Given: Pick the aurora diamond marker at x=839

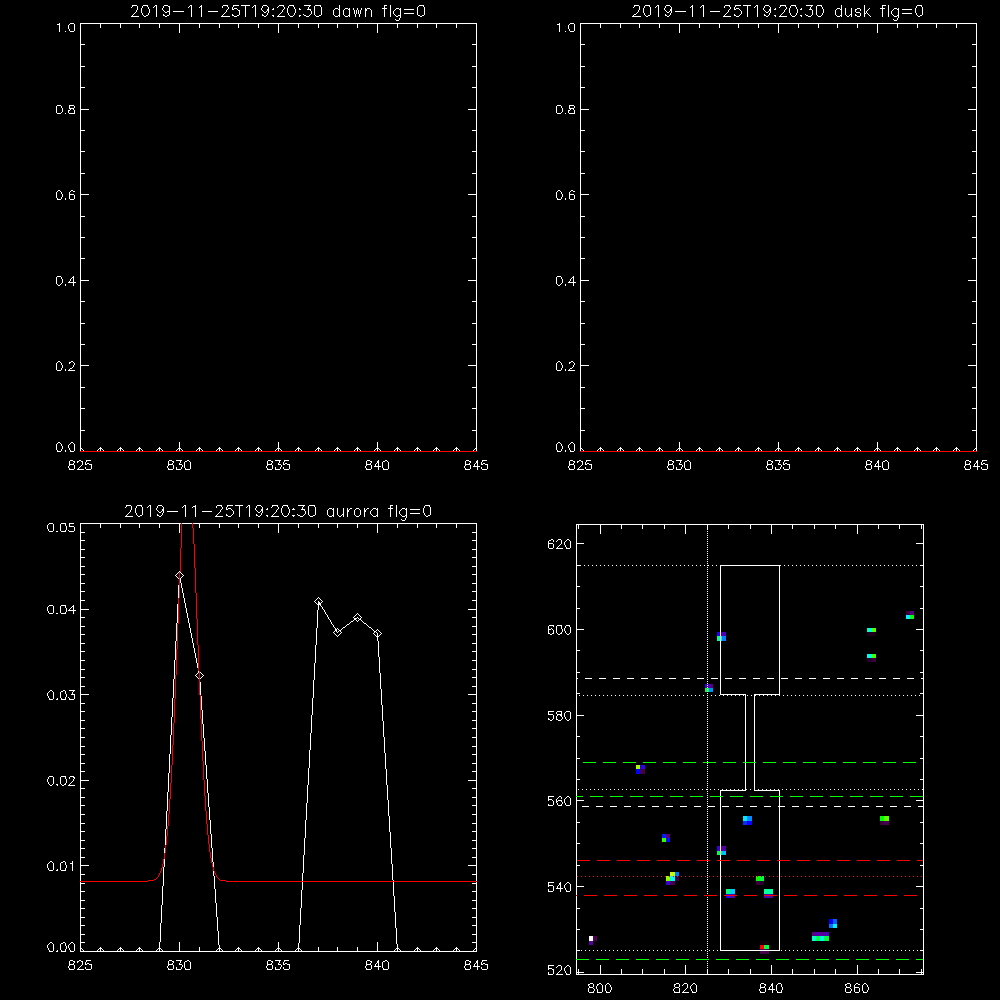Looking at the screenshot, I should [x=358, y=617].
